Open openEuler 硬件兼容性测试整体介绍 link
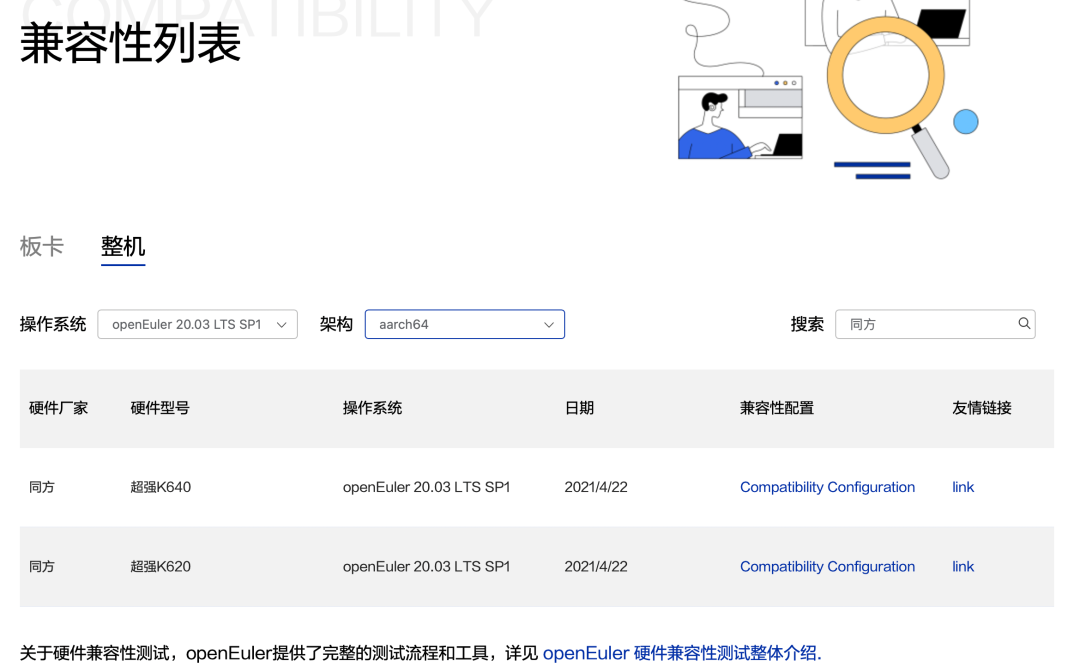Image resolution: width=1080 pixels, height=667 pixels. point(682,653)
